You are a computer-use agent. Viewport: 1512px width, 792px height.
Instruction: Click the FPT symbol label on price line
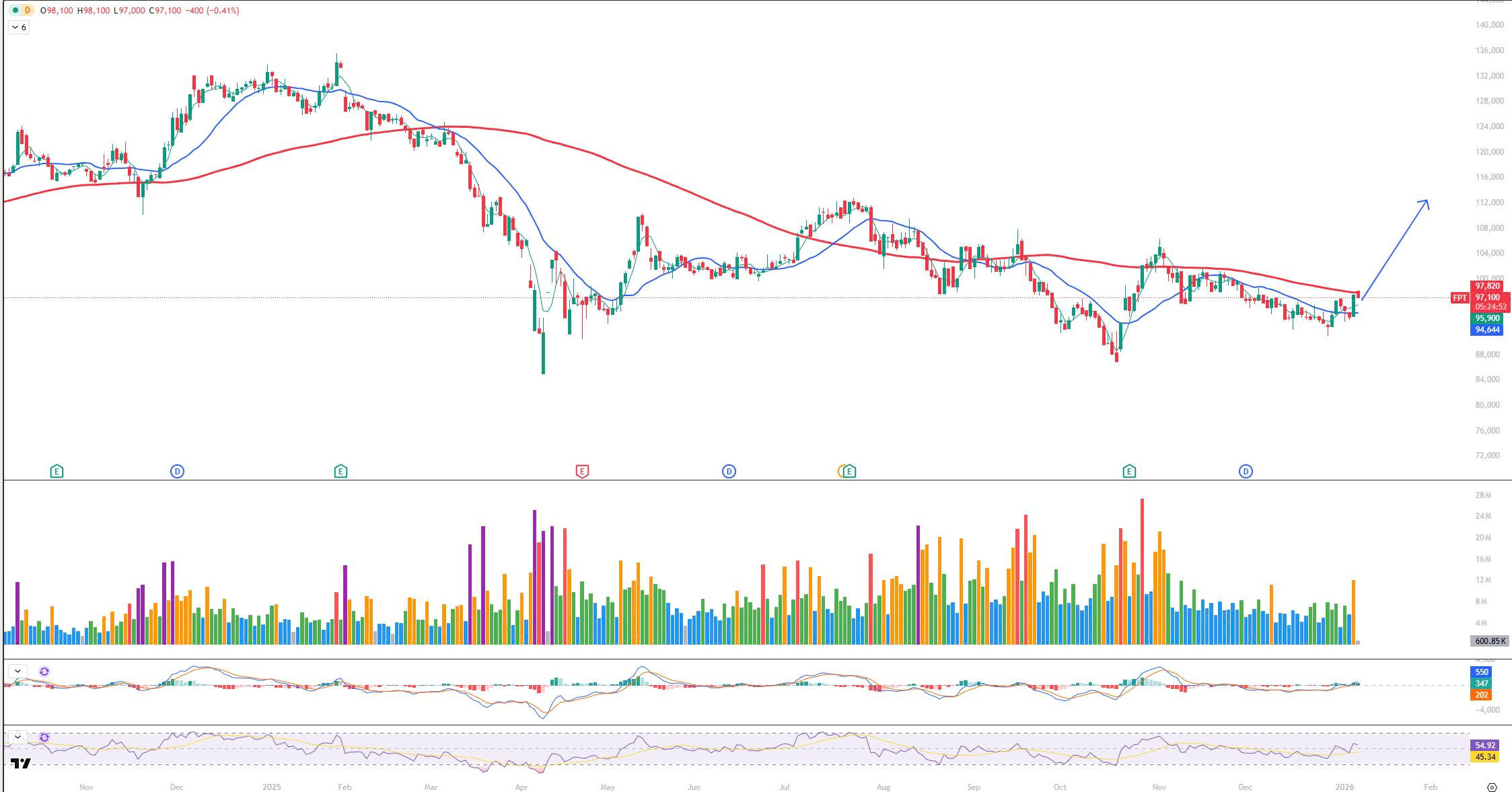tap(1460, 298)
